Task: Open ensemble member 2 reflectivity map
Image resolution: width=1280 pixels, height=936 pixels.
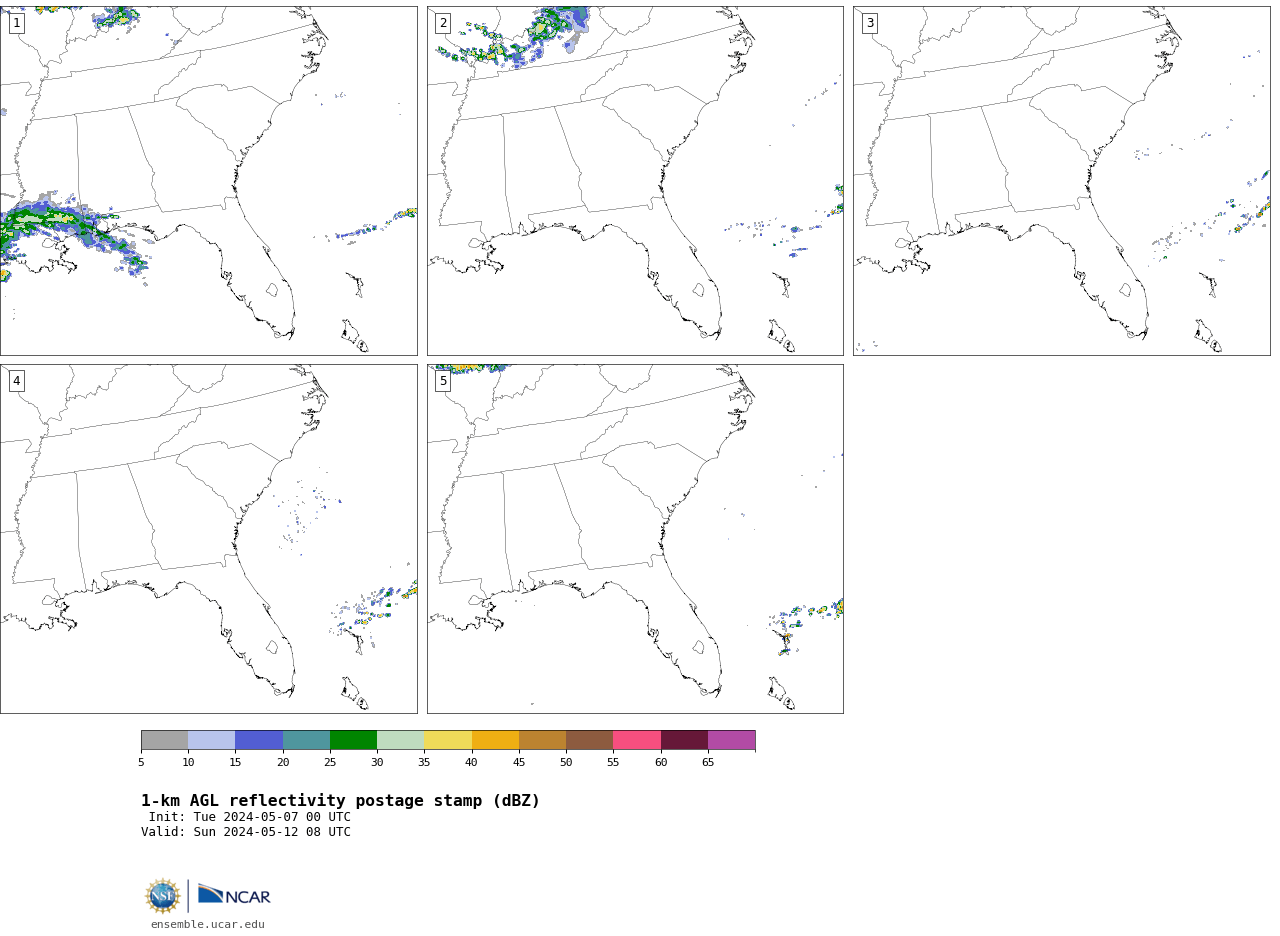Action: pos(635,181)
